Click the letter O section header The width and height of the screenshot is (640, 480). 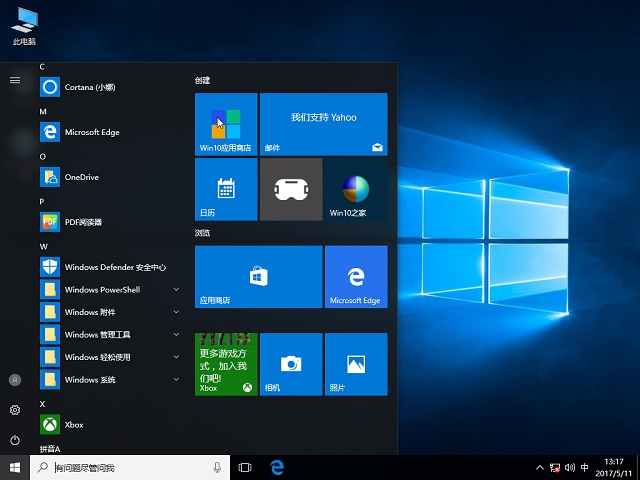coord(42,156)
